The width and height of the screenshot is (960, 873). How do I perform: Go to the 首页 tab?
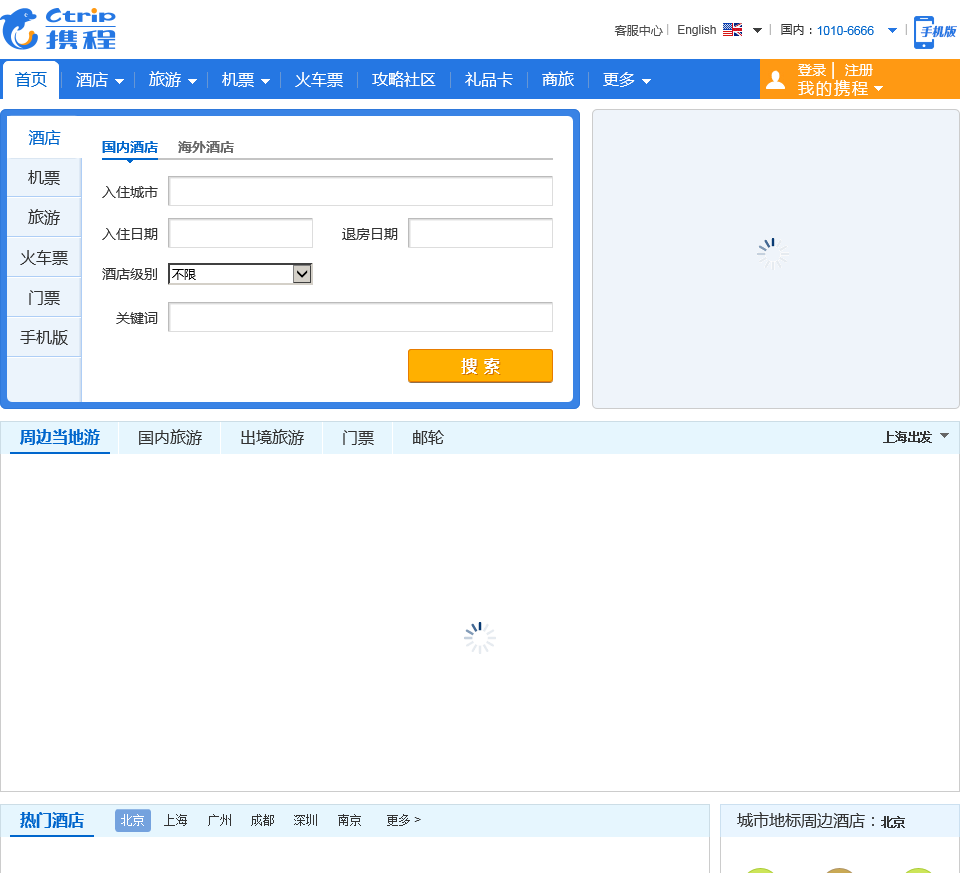[x=31, y=80]
